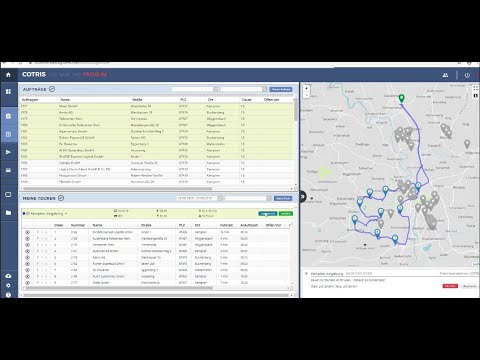Click the power logout icon in the top bar

tap(467, 75)
